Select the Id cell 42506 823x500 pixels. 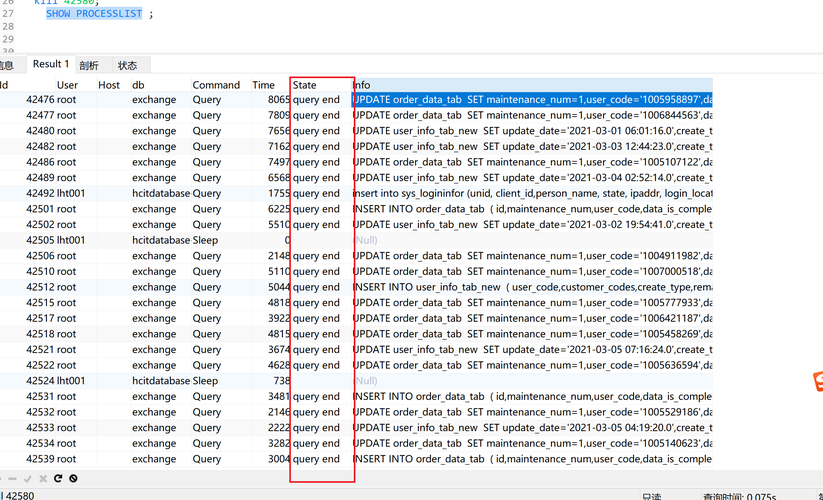tap(40, 256)
